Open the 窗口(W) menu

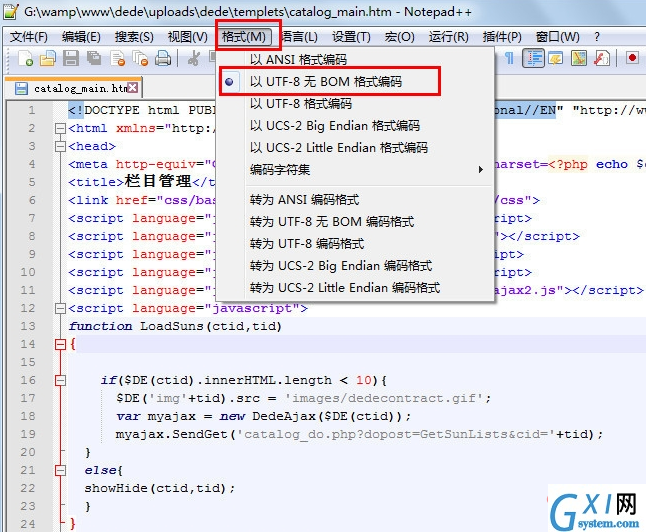pos(557,37)
